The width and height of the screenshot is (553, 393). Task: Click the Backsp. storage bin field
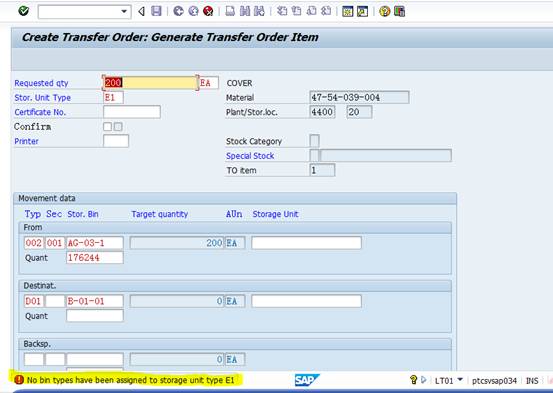[x=95, y=359]
